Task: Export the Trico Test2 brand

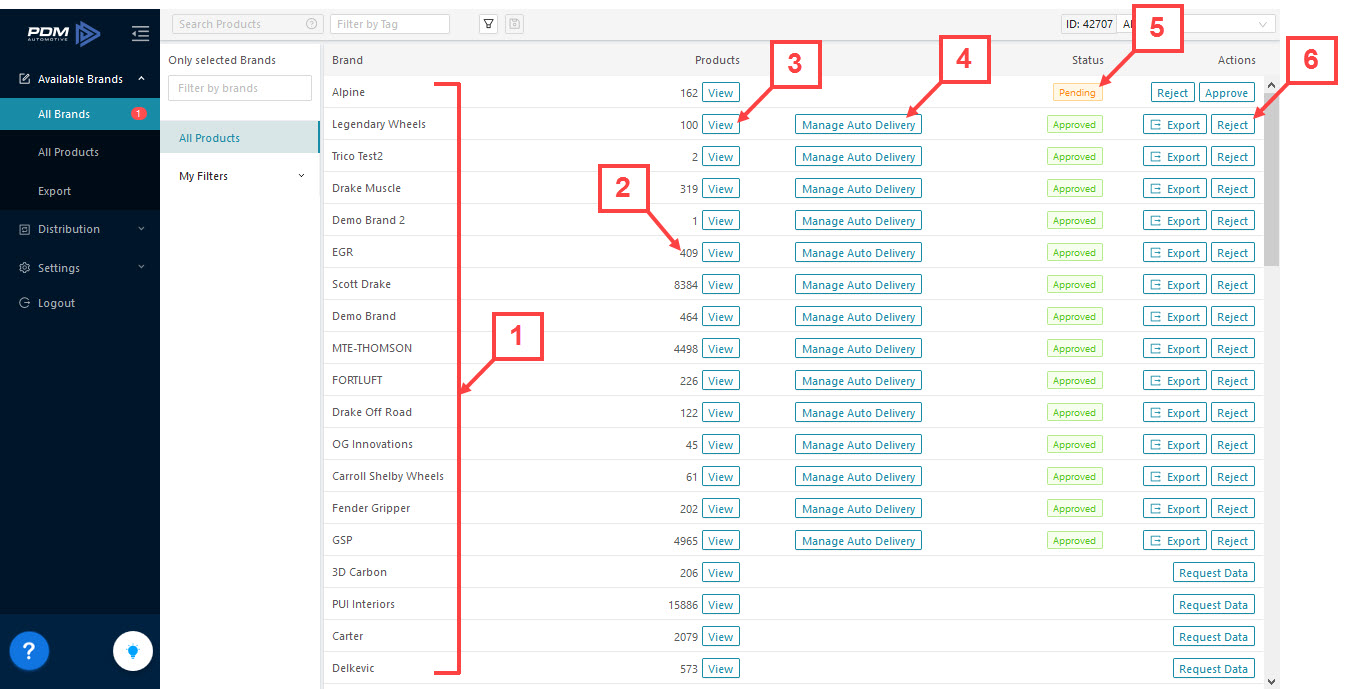Action: pos(1175,157)
